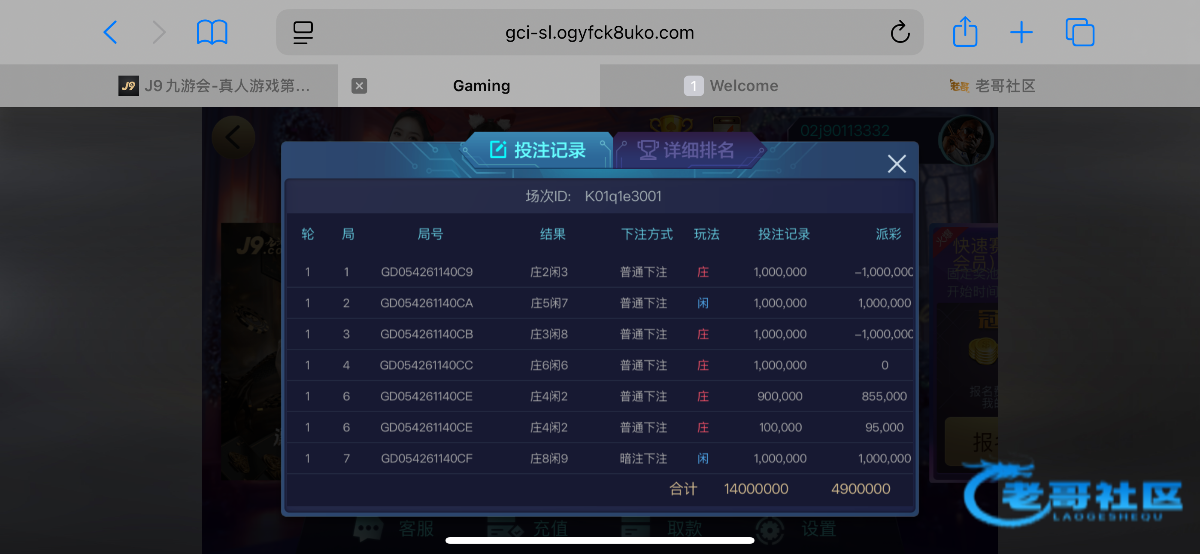1200x554 pixels.
Task: Select the 投注记录 tab
Action: 538,151
